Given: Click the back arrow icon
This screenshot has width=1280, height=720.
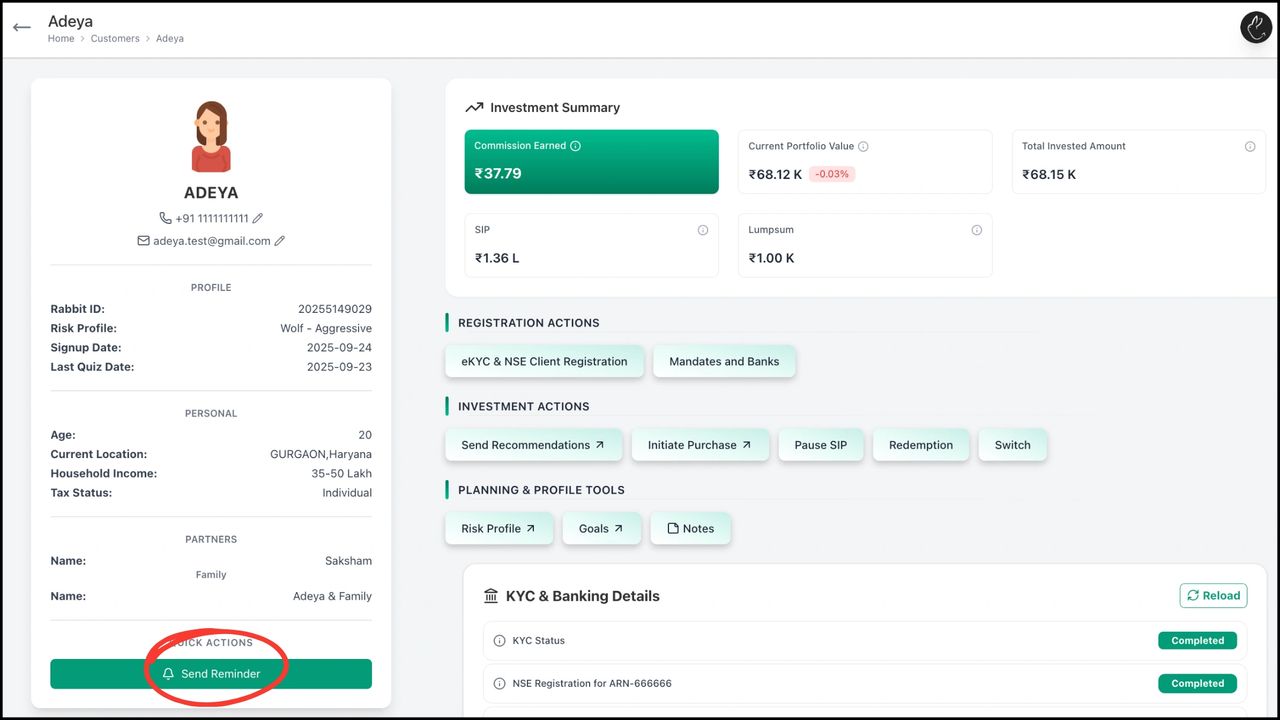Looking at the screenshot, I should click(22, 28).
